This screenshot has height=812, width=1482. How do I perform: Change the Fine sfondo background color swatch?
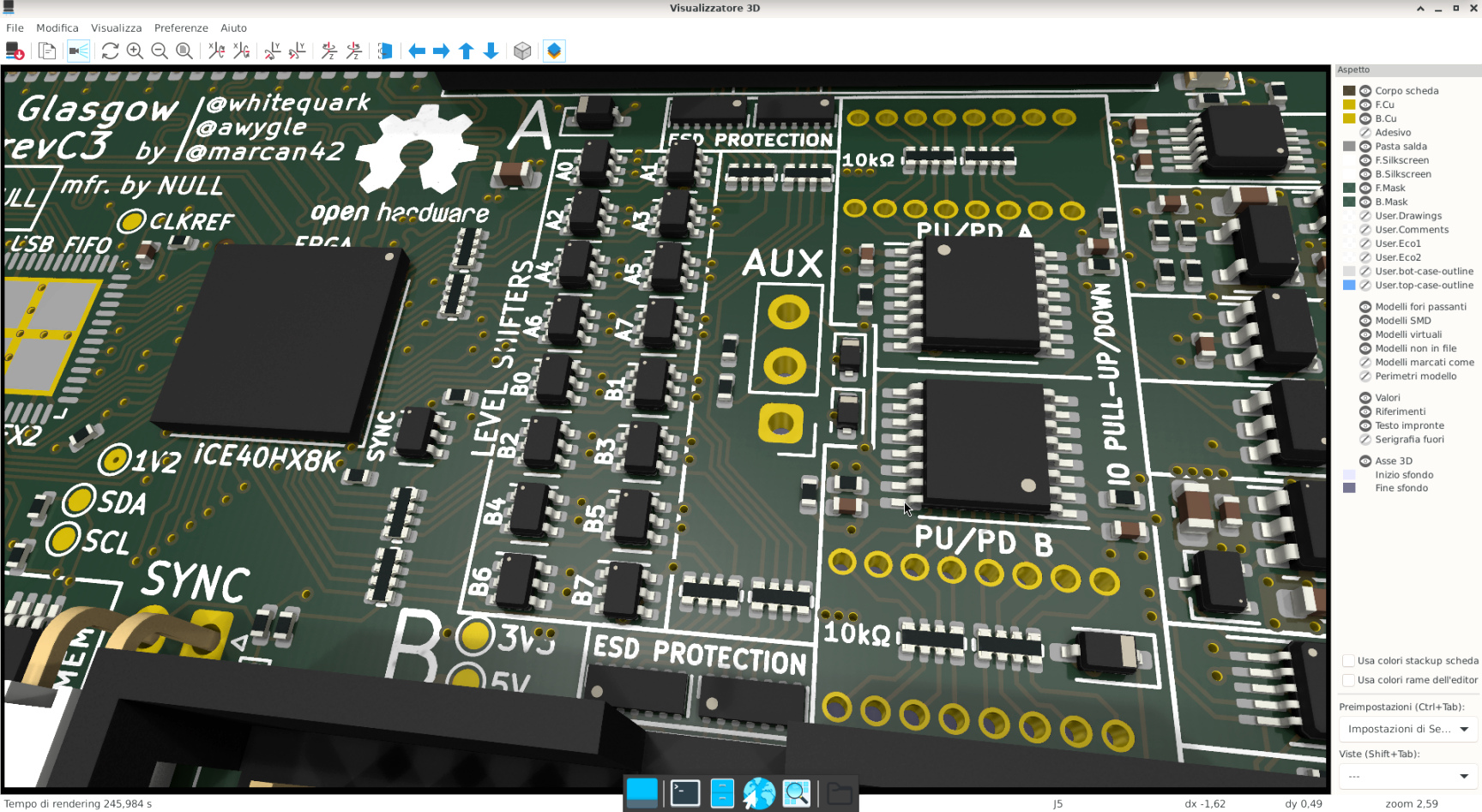point(1349,488)
